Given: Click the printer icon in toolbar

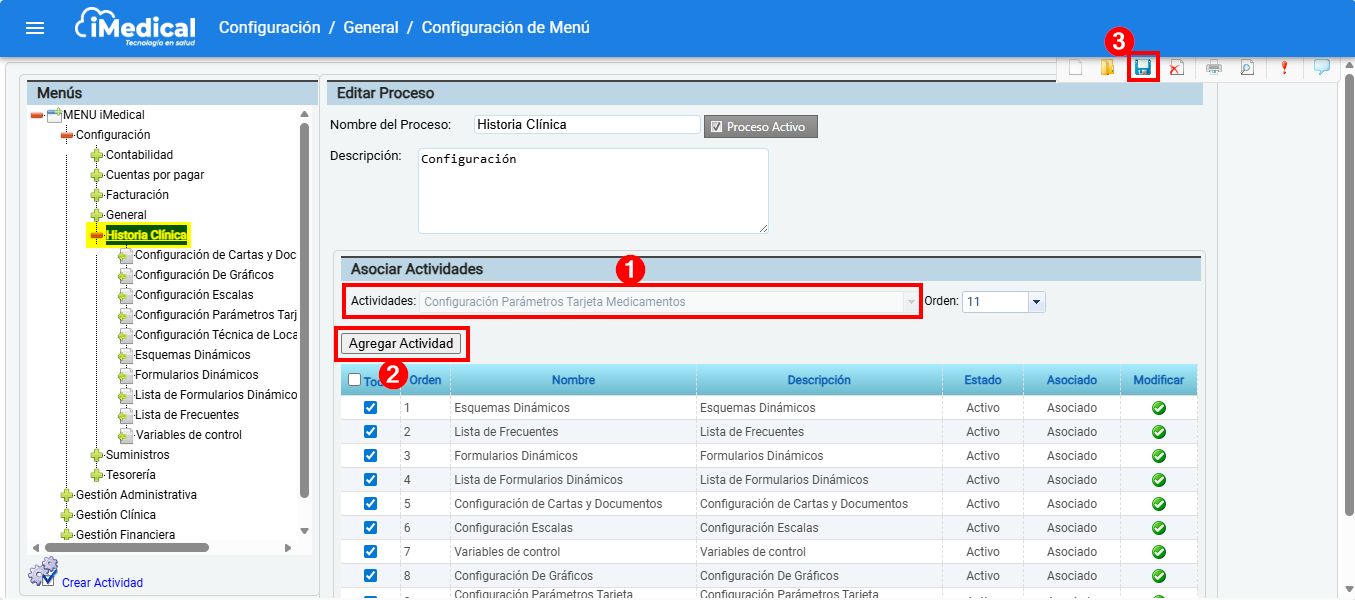Looking at the screenshot, I should (x=1214, y=68).
